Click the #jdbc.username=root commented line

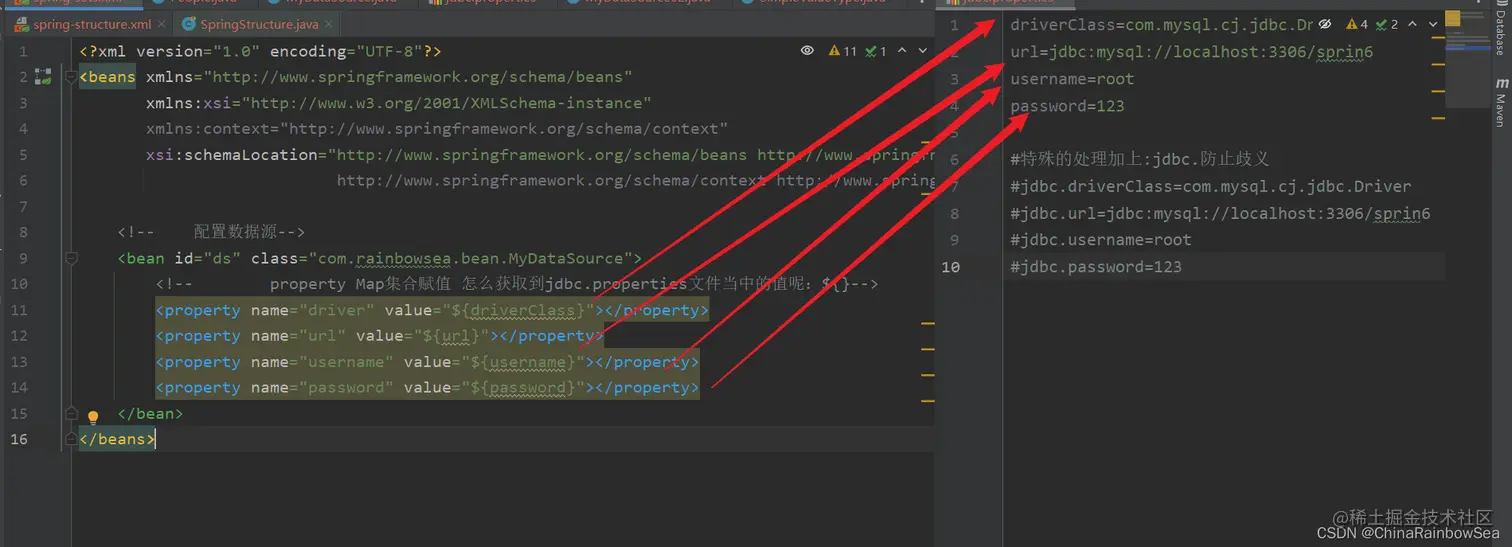pos(1101,240)
